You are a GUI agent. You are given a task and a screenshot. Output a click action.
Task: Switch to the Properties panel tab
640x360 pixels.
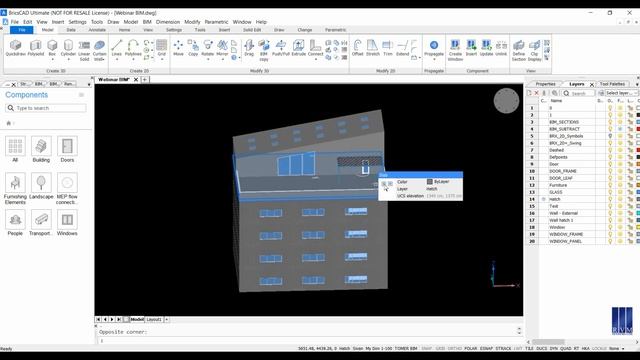pyautogui.click(x=545, y=84)
